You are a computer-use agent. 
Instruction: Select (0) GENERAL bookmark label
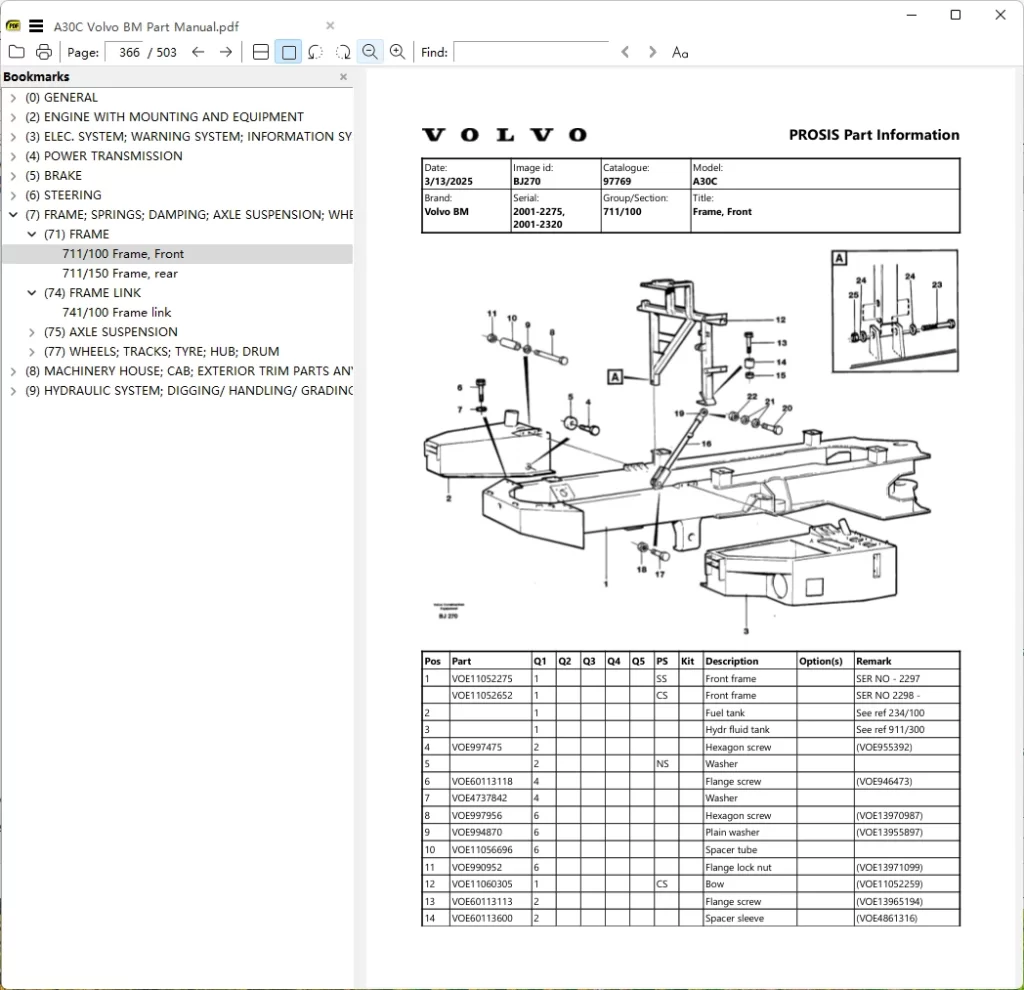tap(61, 97)
